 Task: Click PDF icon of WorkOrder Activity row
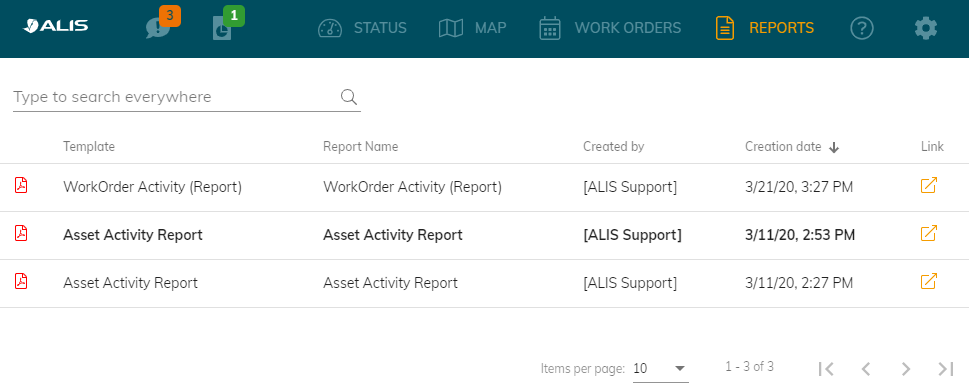(21, 185)
